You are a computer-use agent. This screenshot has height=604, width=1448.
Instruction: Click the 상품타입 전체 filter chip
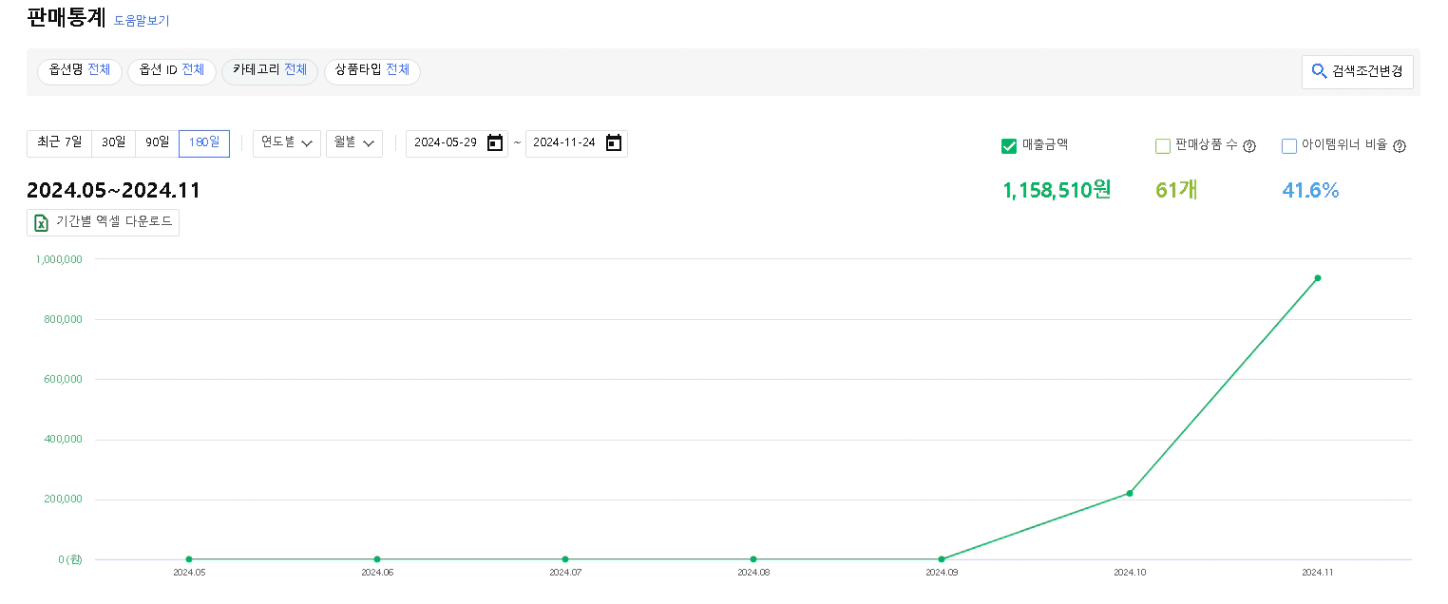point(372,71)
